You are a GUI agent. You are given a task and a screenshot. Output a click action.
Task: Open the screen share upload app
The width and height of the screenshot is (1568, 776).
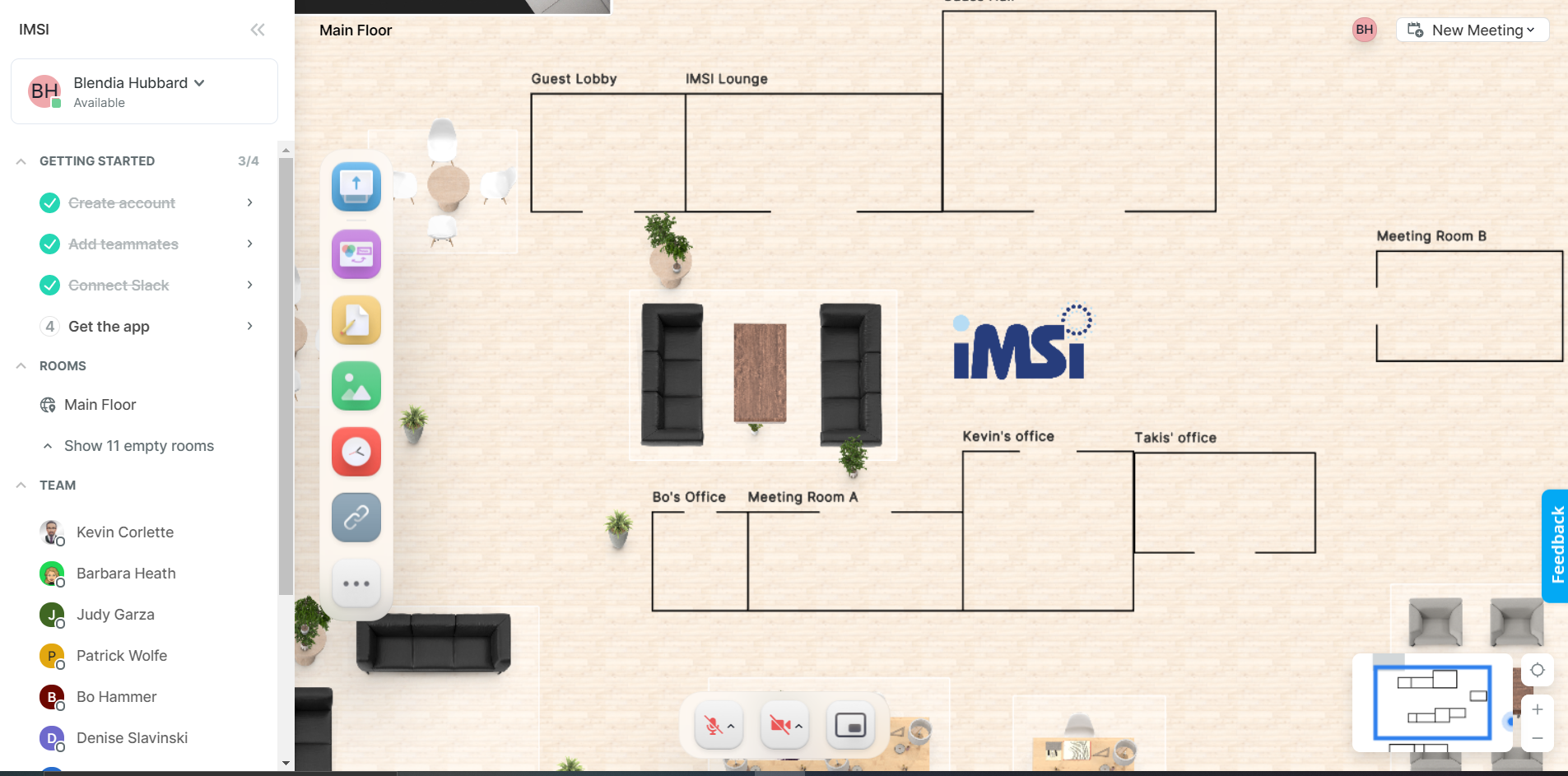(356, 186)
